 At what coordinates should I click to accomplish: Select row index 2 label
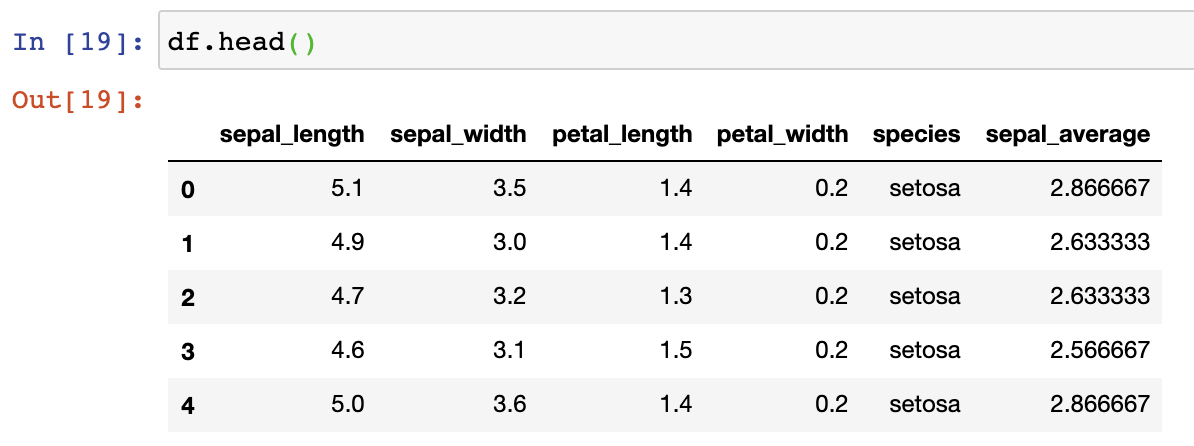tap(187, 297)
